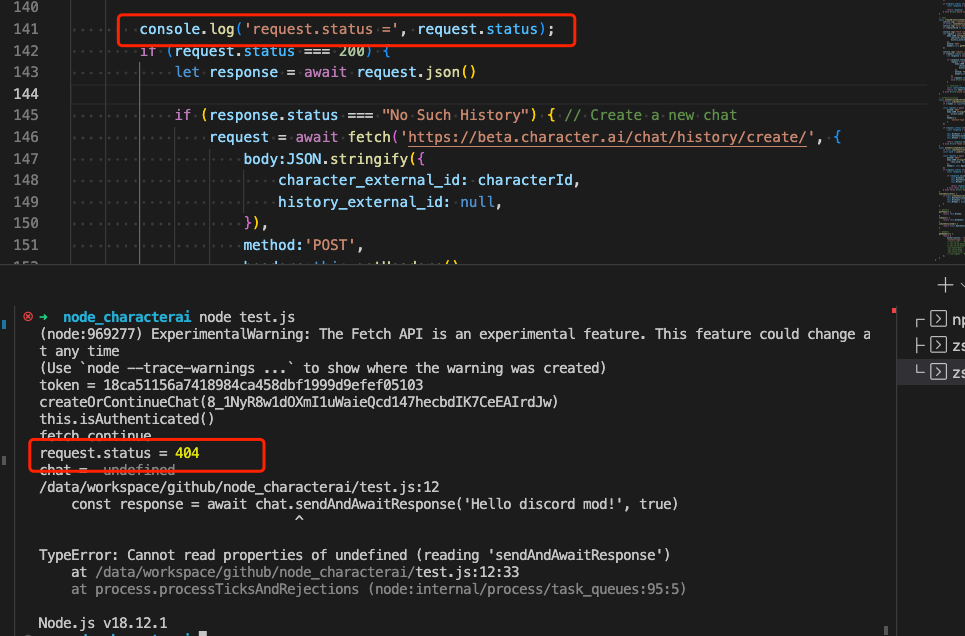Click the shell icon beside the first zsh terminal
The width and height of the screenshot is (965, 636).
(x=939, y=346)
